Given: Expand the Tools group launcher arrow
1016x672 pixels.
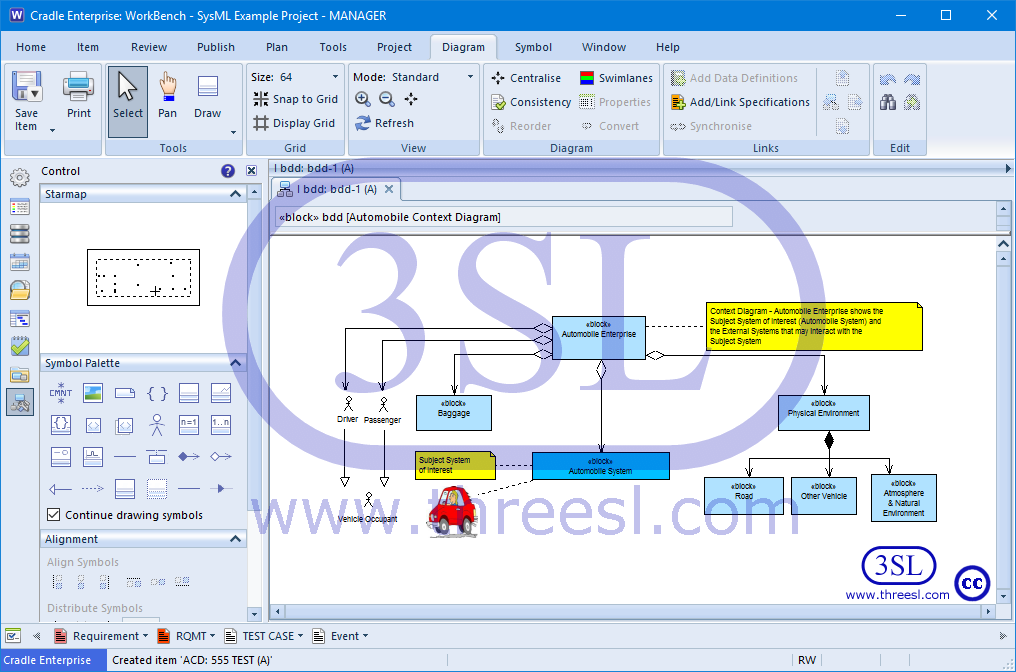Looking at the screenshot, I should pos(233,133).
